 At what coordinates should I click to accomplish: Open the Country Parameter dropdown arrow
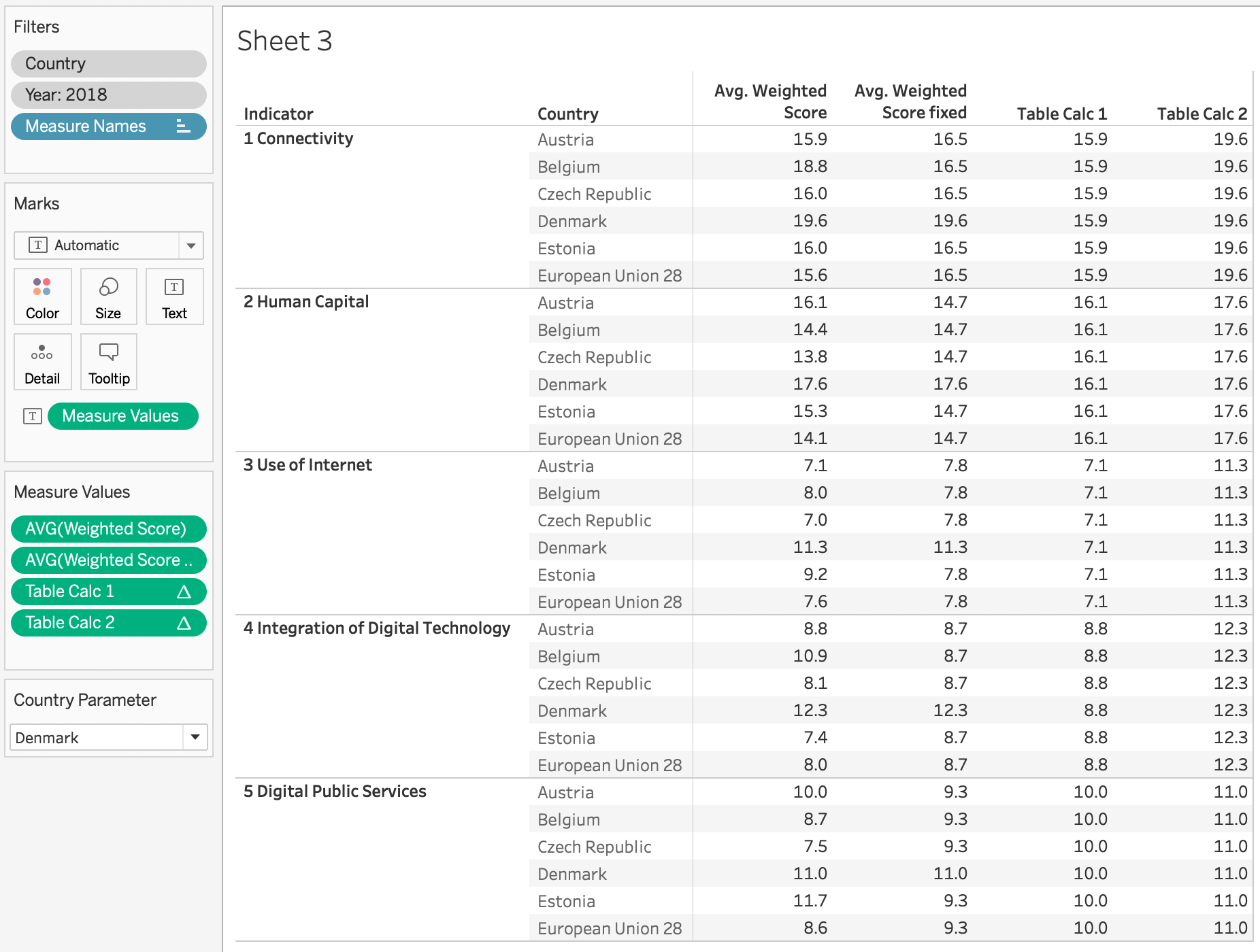[x=195, y=737]
